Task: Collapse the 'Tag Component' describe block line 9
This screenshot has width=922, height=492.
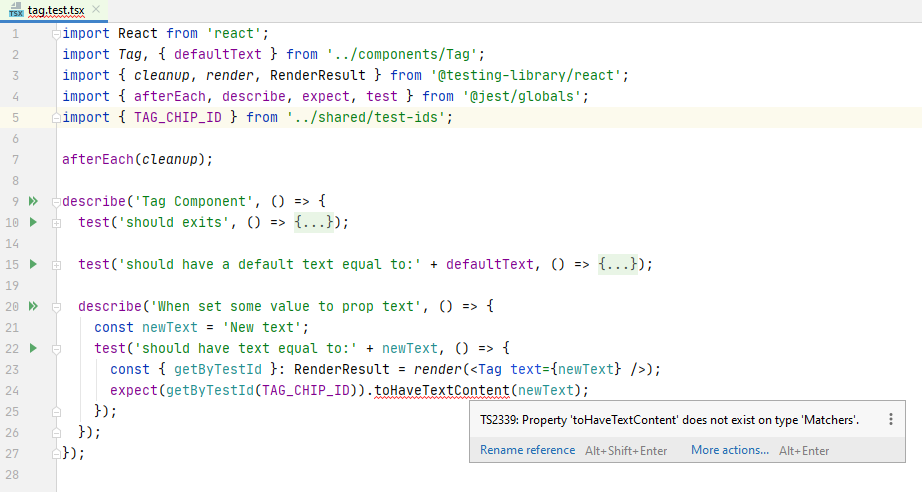Action: (x=56, y=202)
